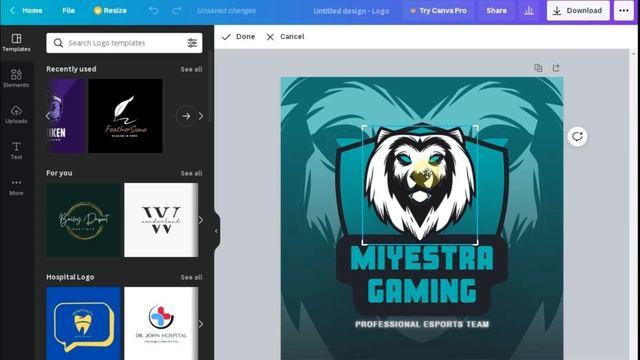Open the Text sidebar tab

point(16,151)
